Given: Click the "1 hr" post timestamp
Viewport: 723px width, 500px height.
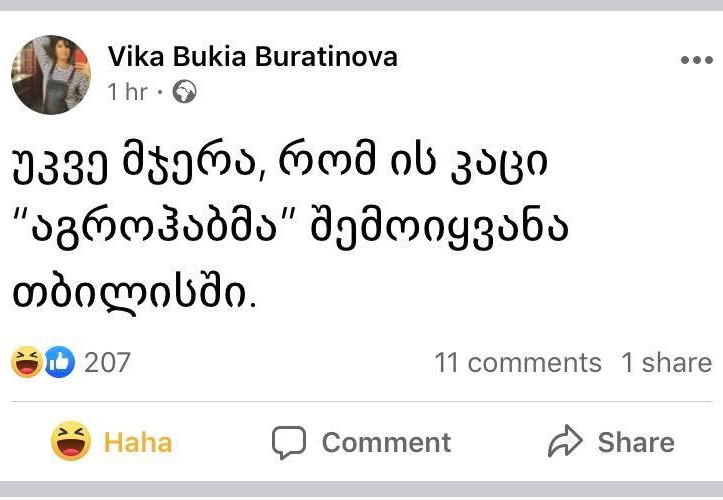Looking at the screenshot, I should [x=127, y=92].
